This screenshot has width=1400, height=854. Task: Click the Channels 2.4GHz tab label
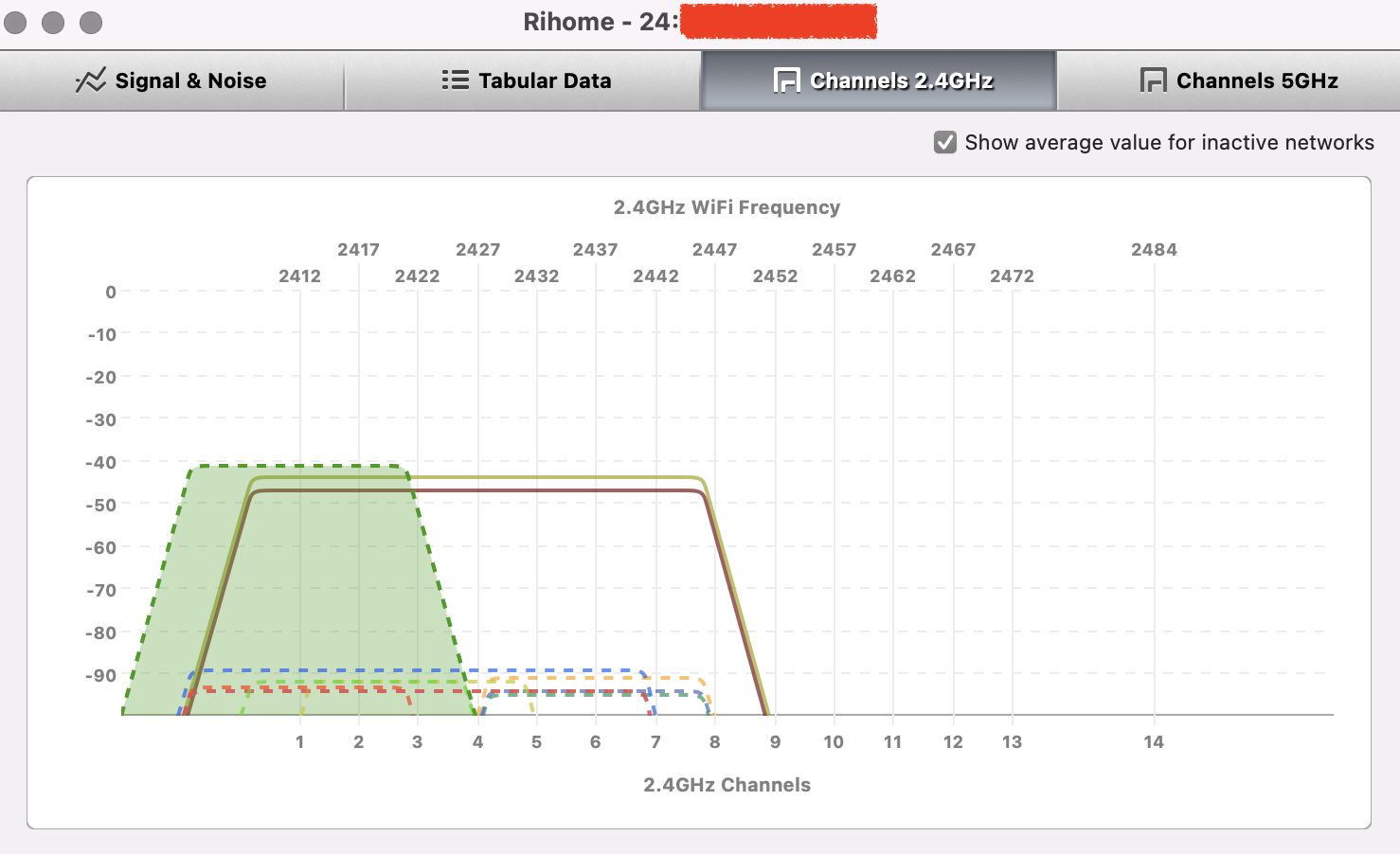pos(902,80)
